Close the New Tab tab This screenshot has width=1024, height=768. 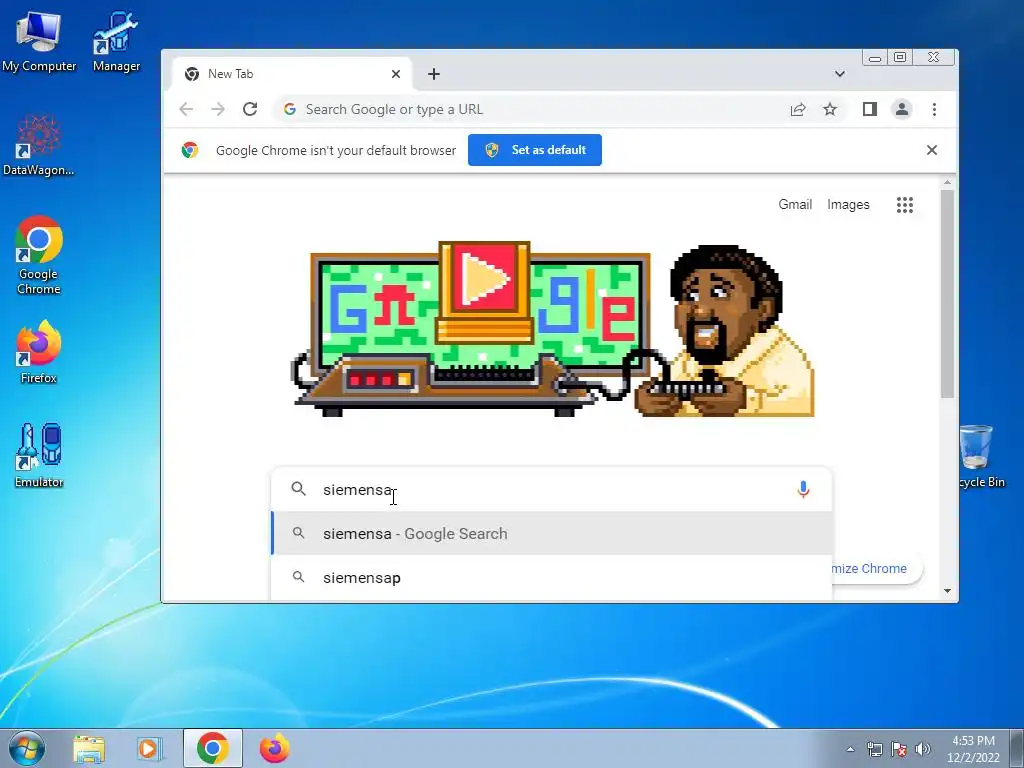click(396, 74)
